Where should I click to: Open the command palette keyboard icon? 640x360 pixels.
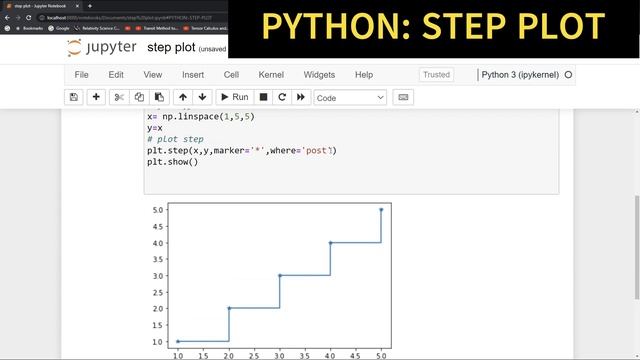tap(403, 97)
